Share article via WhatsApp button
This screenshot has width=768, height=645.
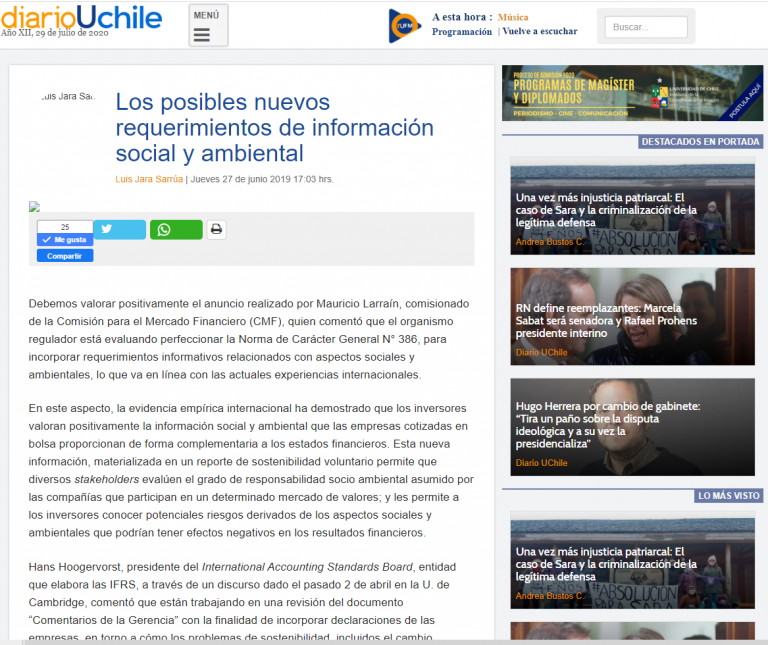(x=176, y=229)
